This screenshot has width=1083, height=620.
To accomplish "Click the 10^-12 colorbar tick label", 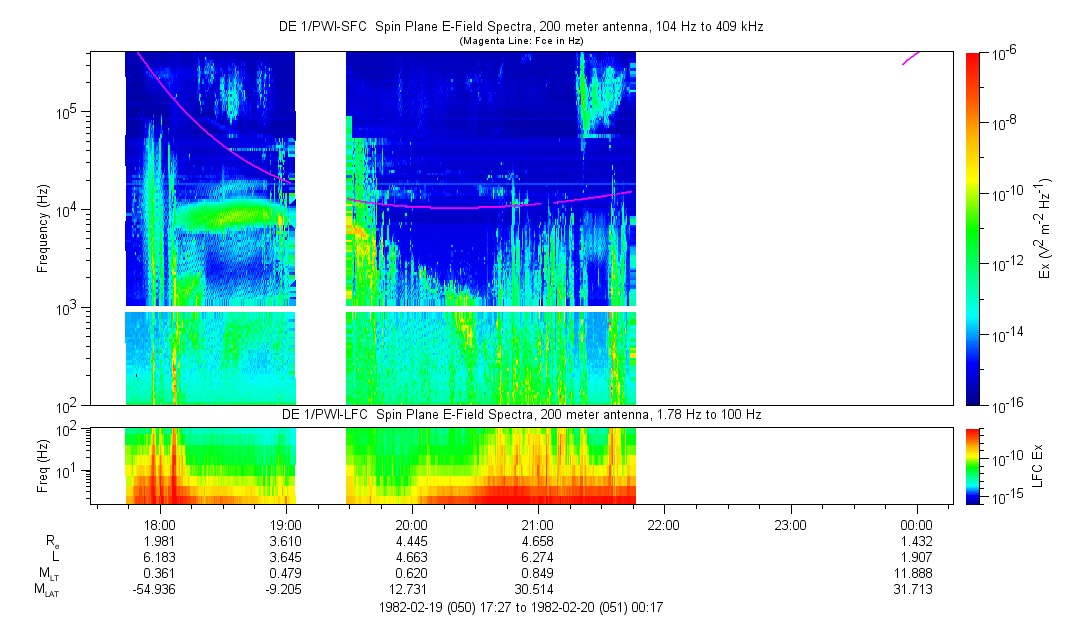I will coord(1006,265).
